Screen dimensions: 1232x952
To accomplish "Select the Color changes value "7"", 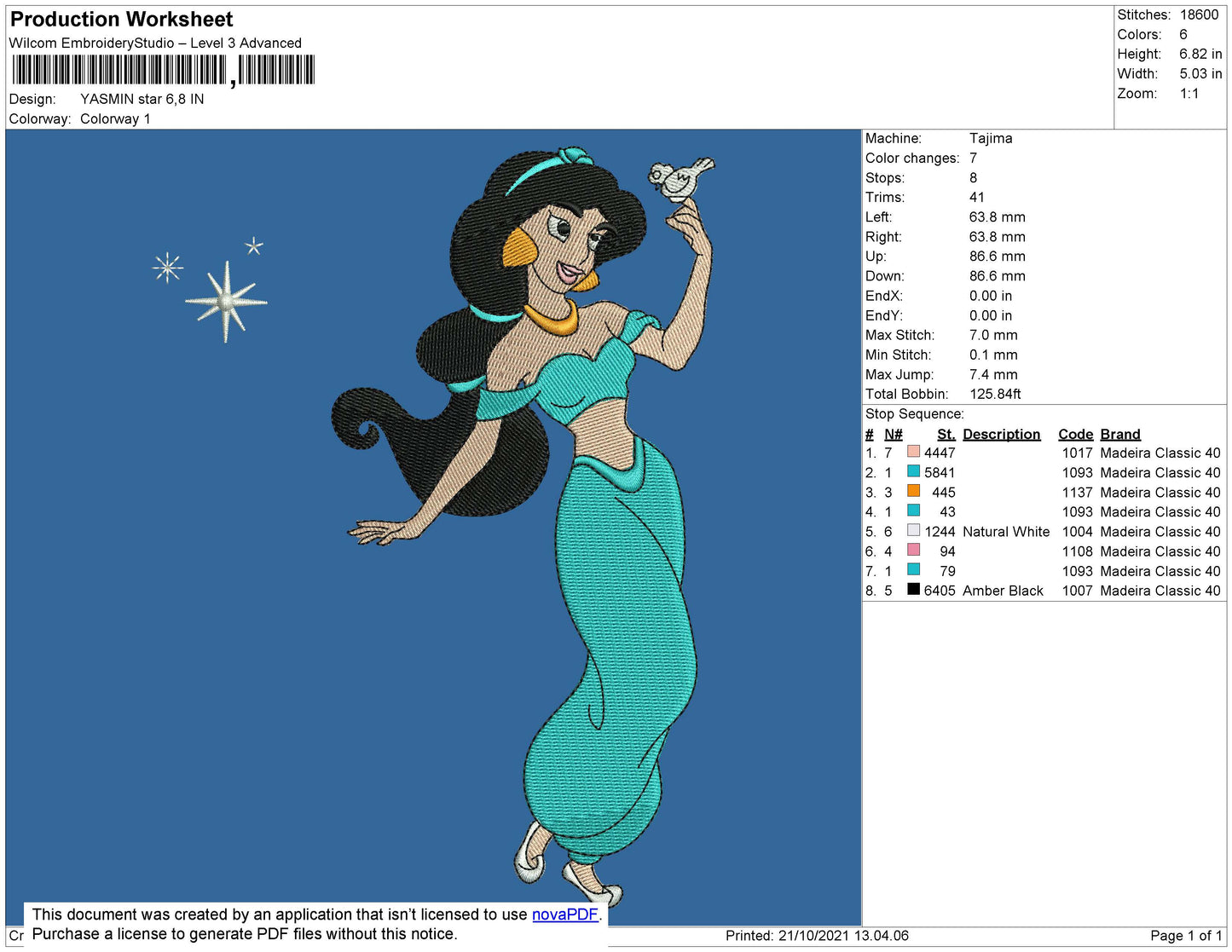I will 973,159.
